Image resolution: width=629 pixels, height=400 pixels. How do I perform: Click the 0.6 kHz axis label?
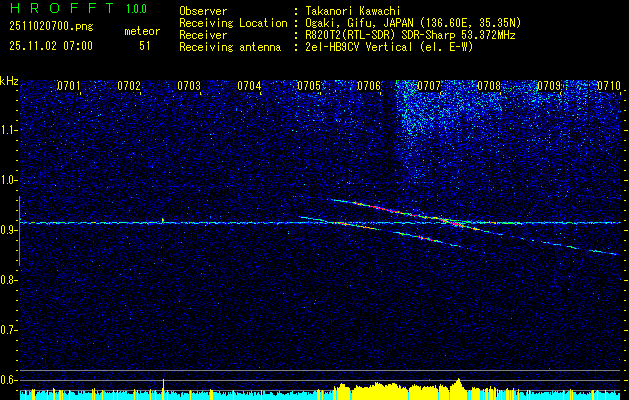click(8, 380)
